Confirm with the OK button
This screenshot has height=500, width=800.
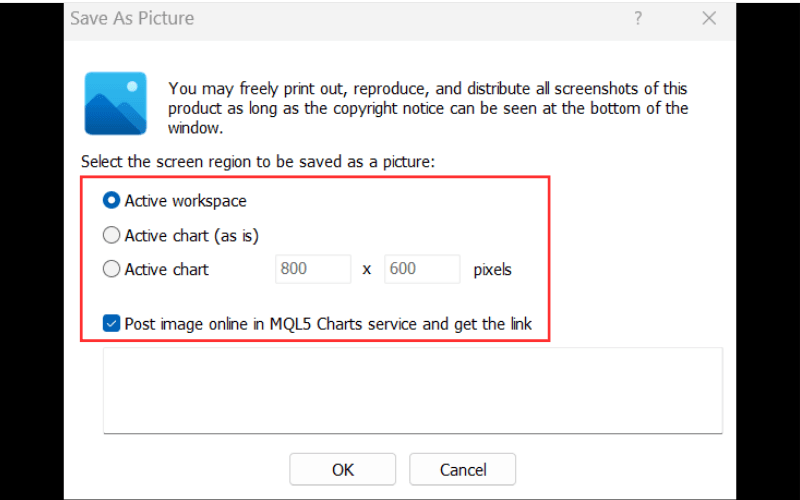pos(342,469)
